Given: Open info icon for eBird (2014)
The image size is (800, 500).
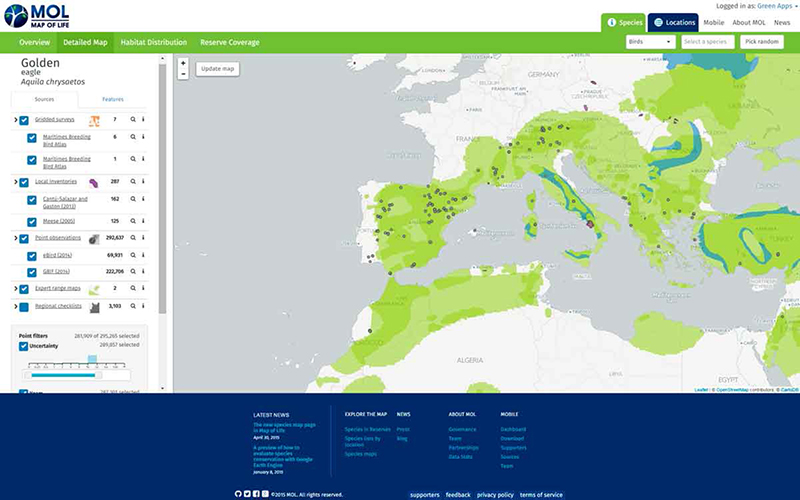Looking at the screenshot, I should (143, 255).
